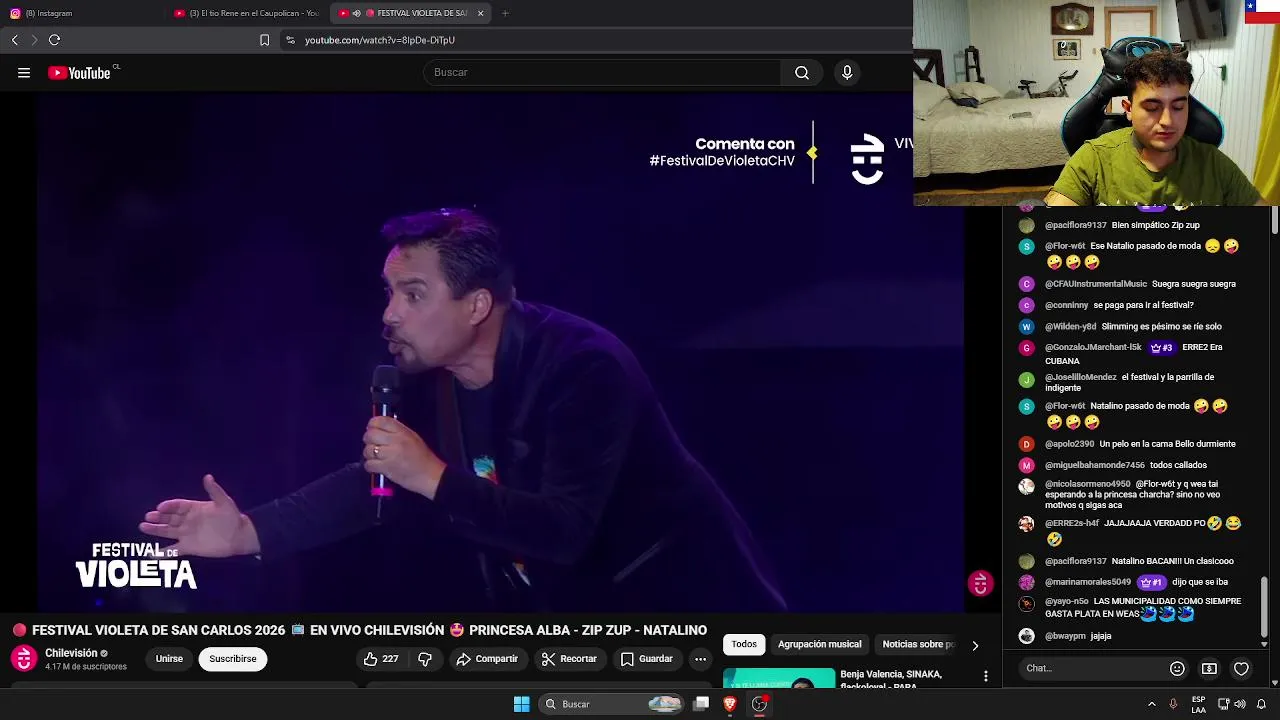
Task: Select the Noticias sobre chip
Action: coord(918,645)
